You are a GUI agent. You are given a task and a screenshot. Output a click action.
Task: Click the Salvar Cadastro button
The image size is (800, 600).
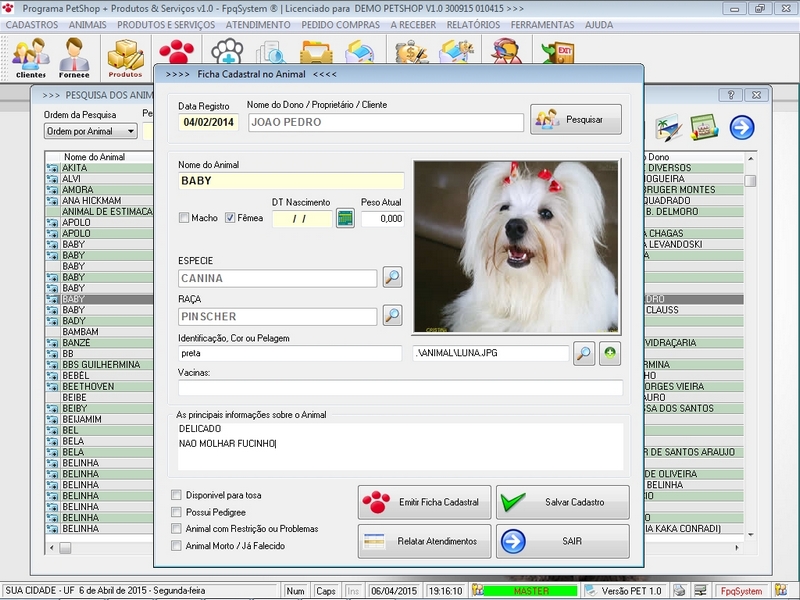(x=563, y=502)
